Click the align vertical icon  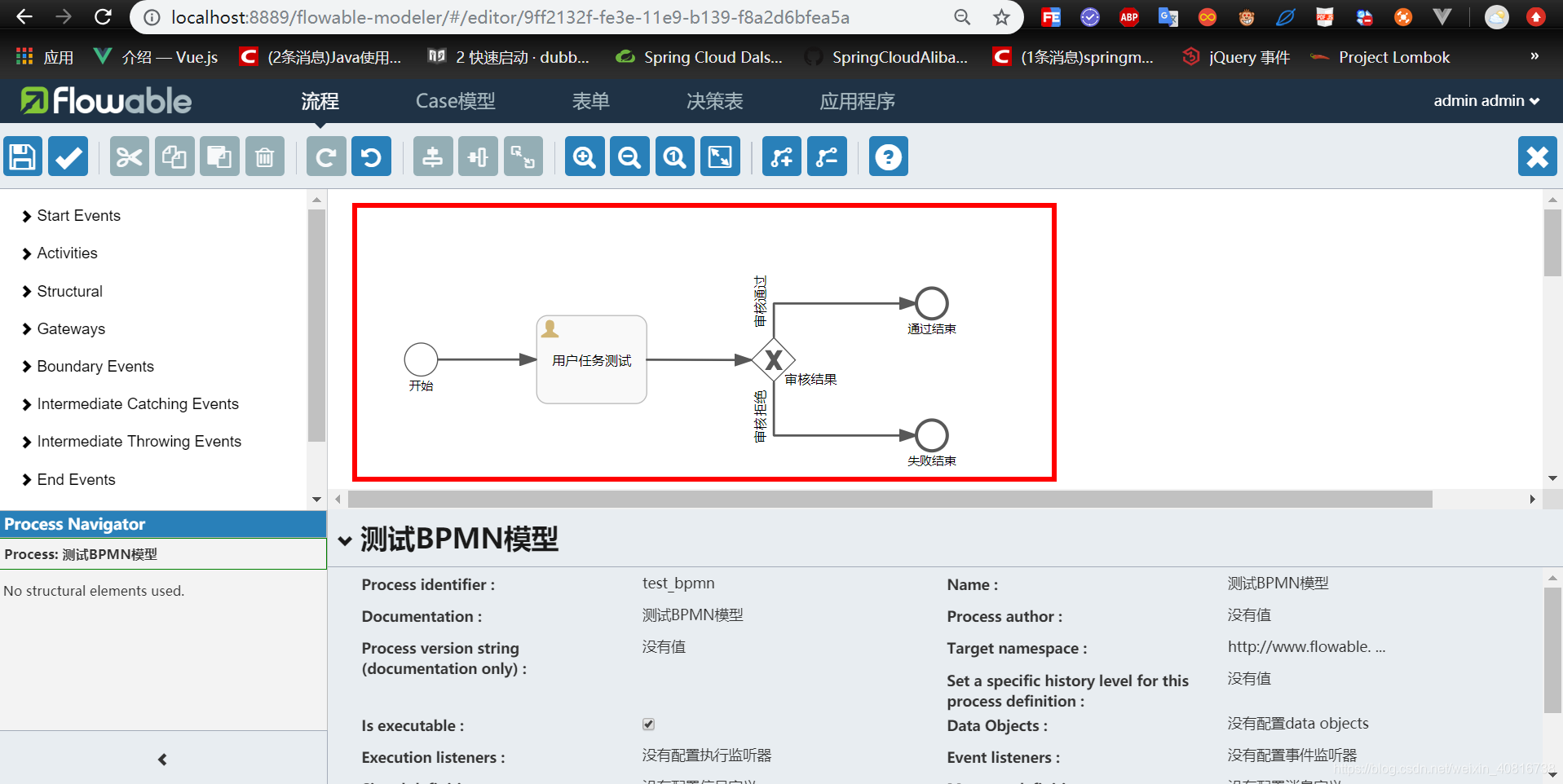(433, 156)
